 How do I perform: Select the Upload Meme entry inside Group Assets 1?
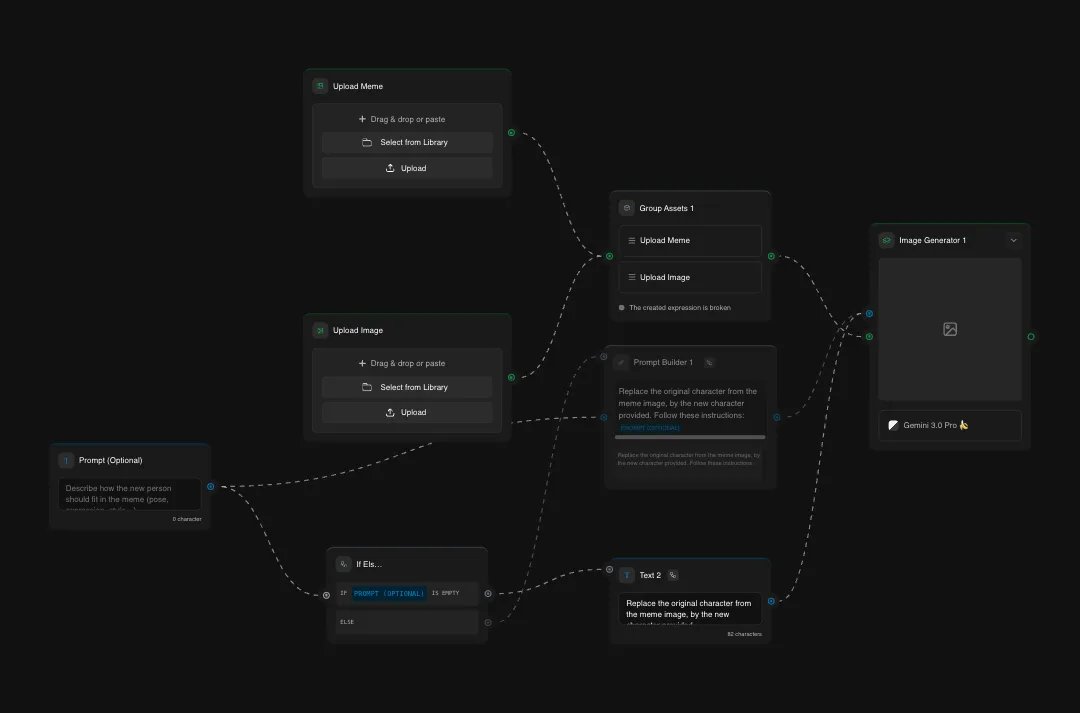tap(690, 240)
